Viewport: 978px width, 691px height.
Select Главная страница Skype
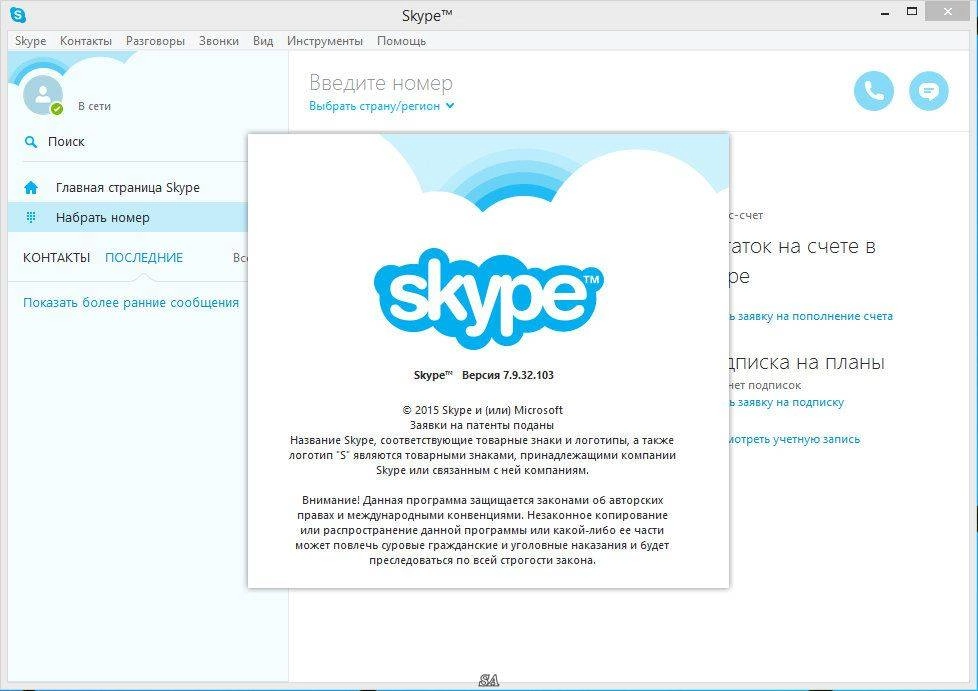coord(128,187)
